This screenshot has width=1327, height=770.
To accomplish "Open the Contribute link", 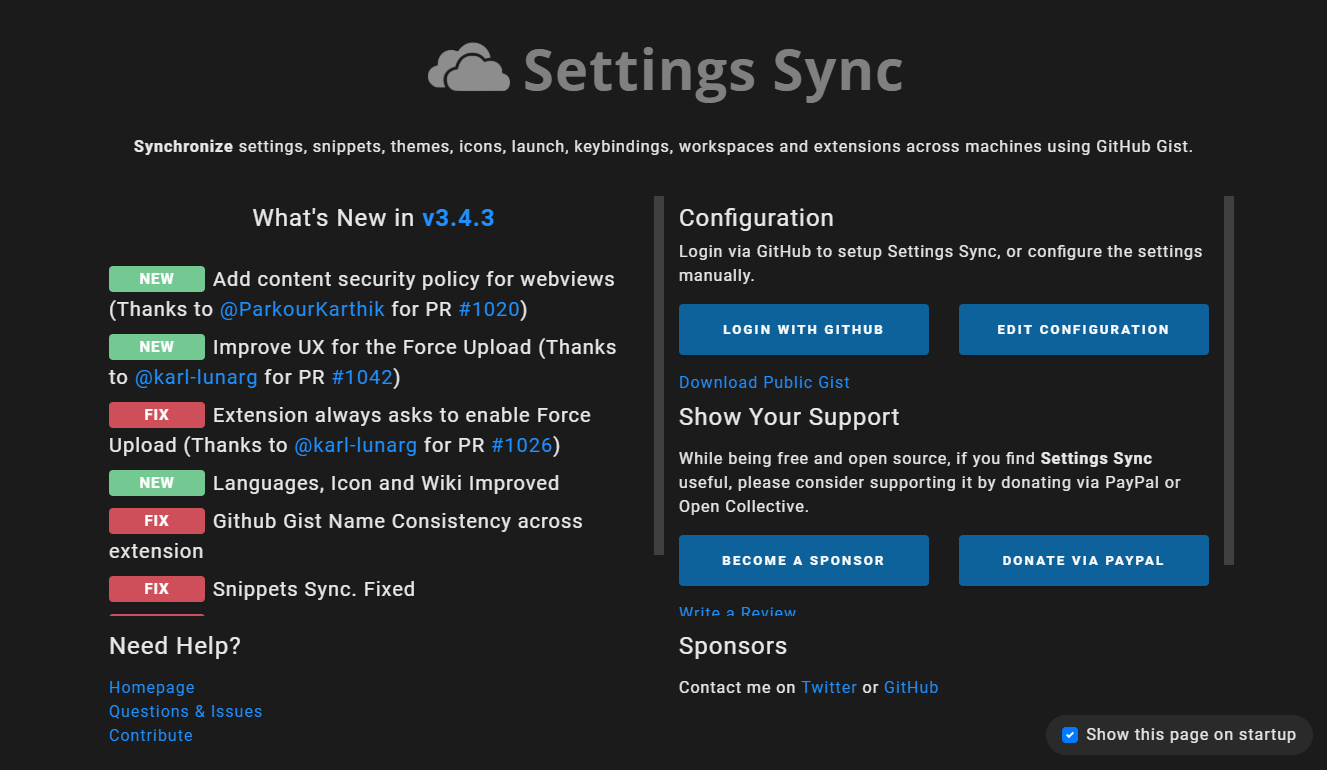I will coord(151,735).
